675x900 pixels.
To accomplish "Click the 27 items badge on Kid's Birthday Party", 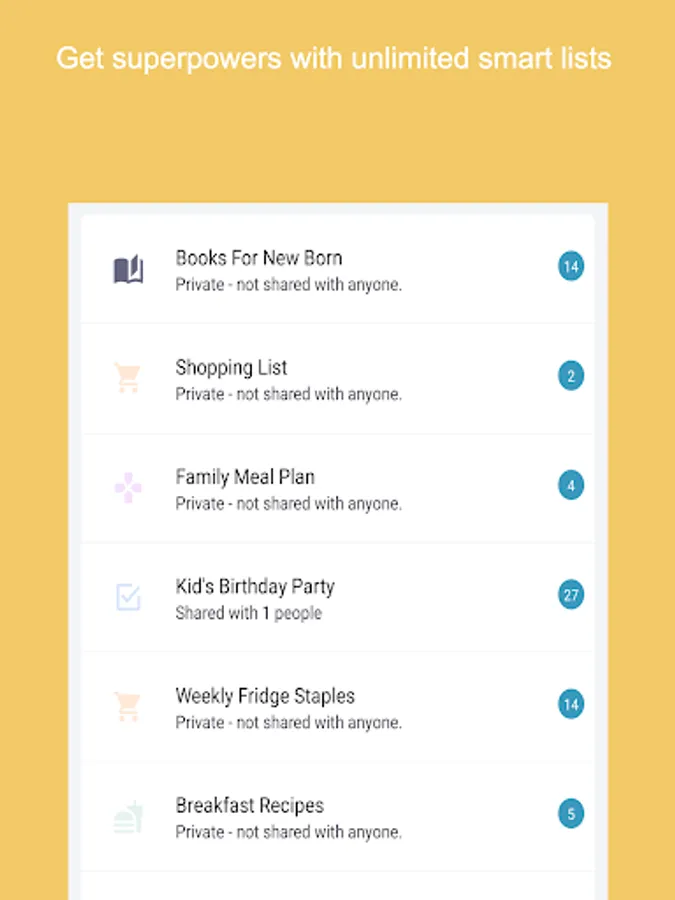I will click(571, 596).
